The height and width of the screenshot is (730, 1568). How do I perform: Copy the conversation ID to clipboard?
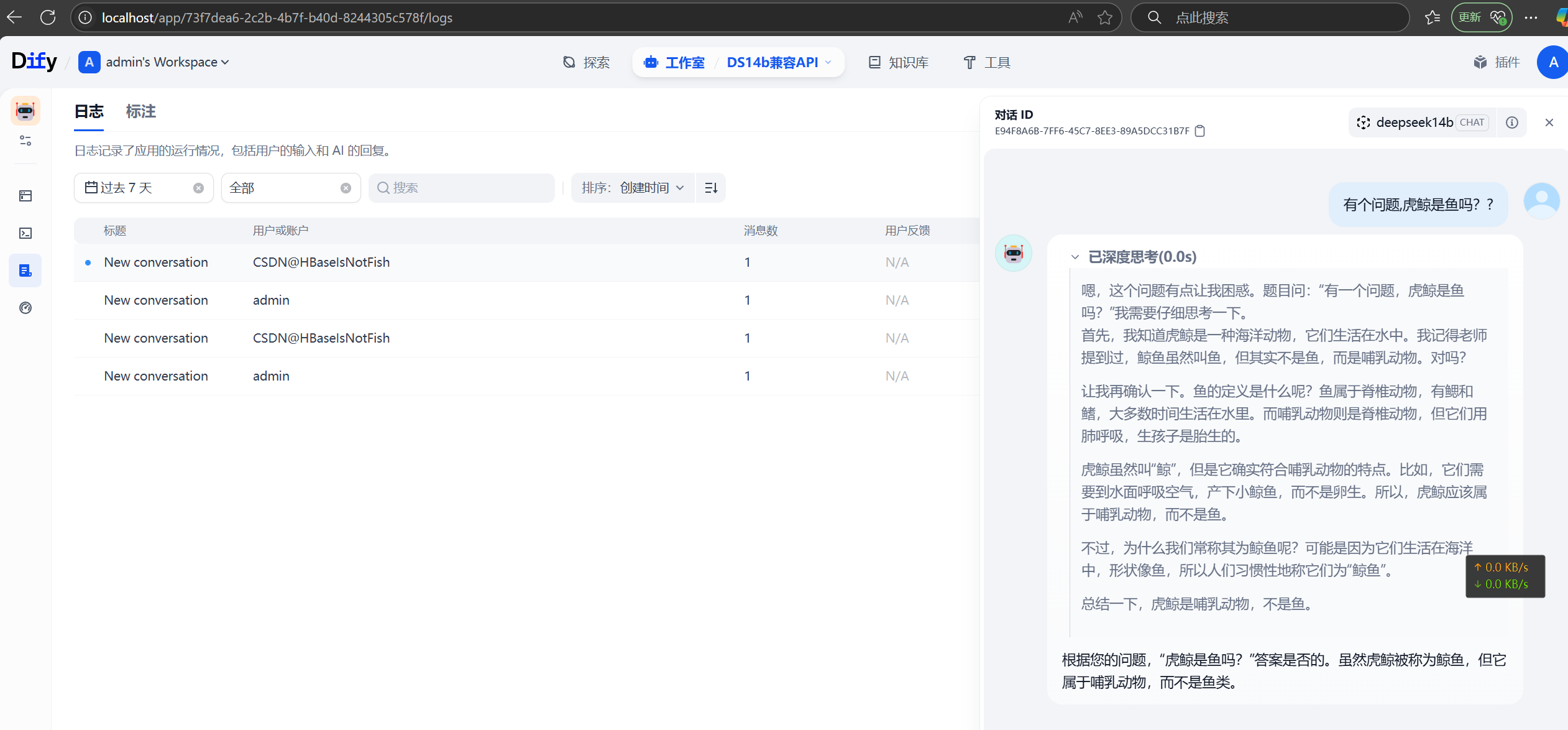coord(1200,131)
